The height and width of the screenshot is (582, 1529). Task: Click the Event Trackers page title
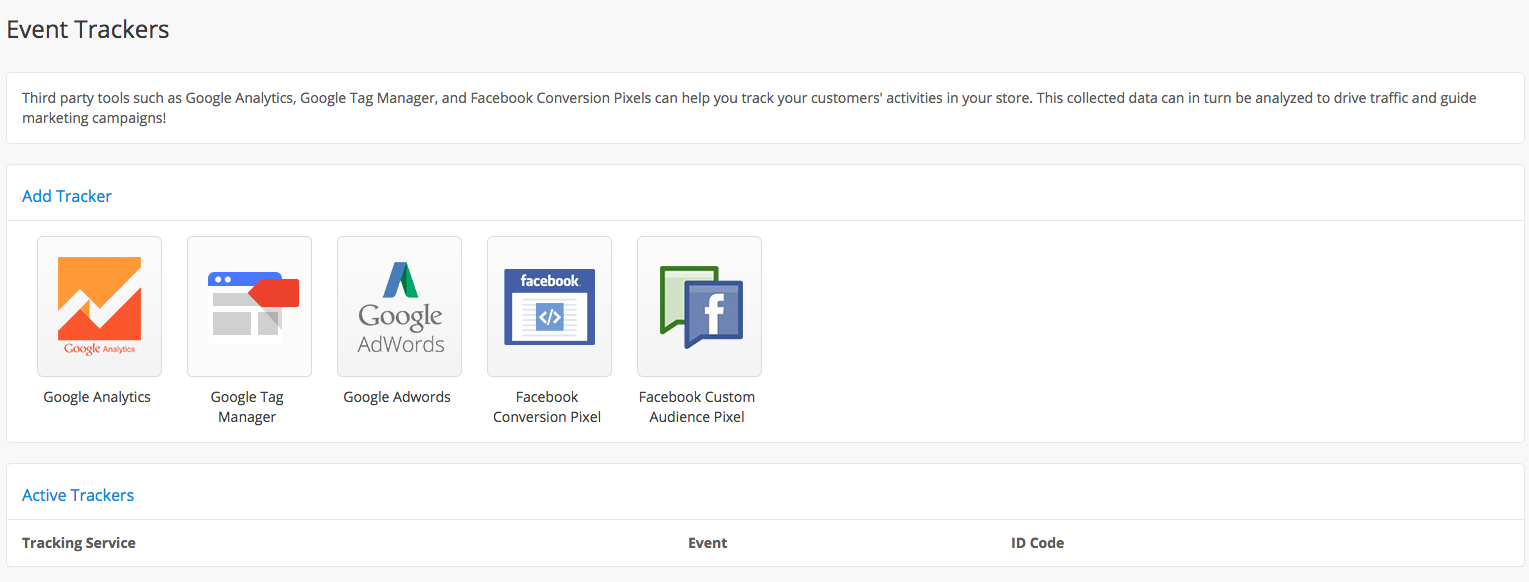click(x=88, y=30)
